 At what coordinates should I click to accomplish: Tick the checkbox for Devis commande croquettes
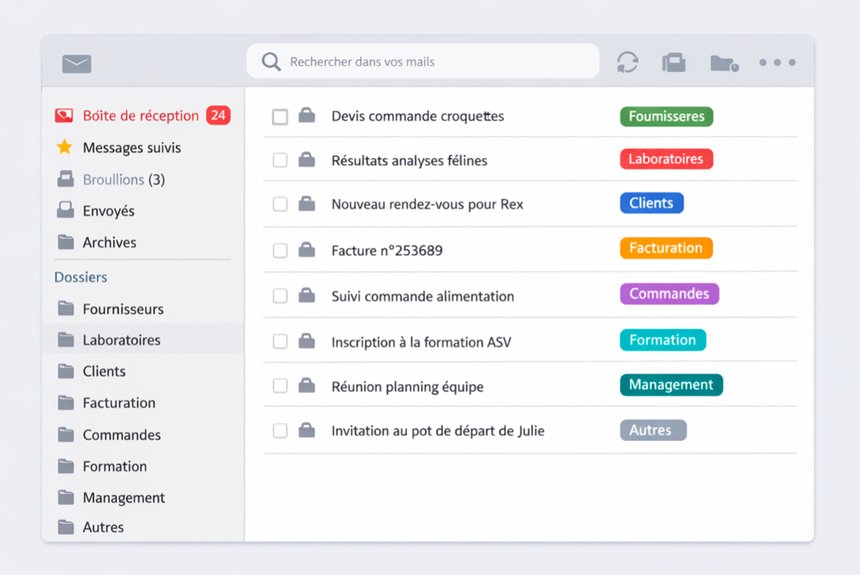point(280,117)
